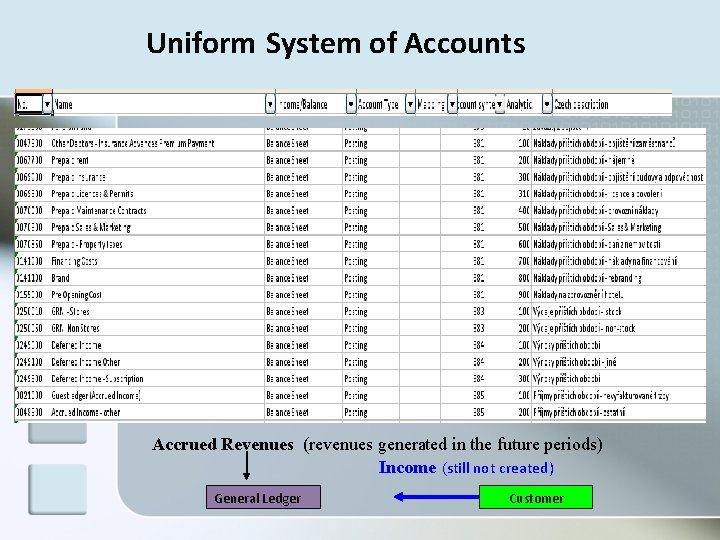720x540 pixels.
Task: Click the Příjmy příštích období - ostatní cell
Action: pos(579,412)
